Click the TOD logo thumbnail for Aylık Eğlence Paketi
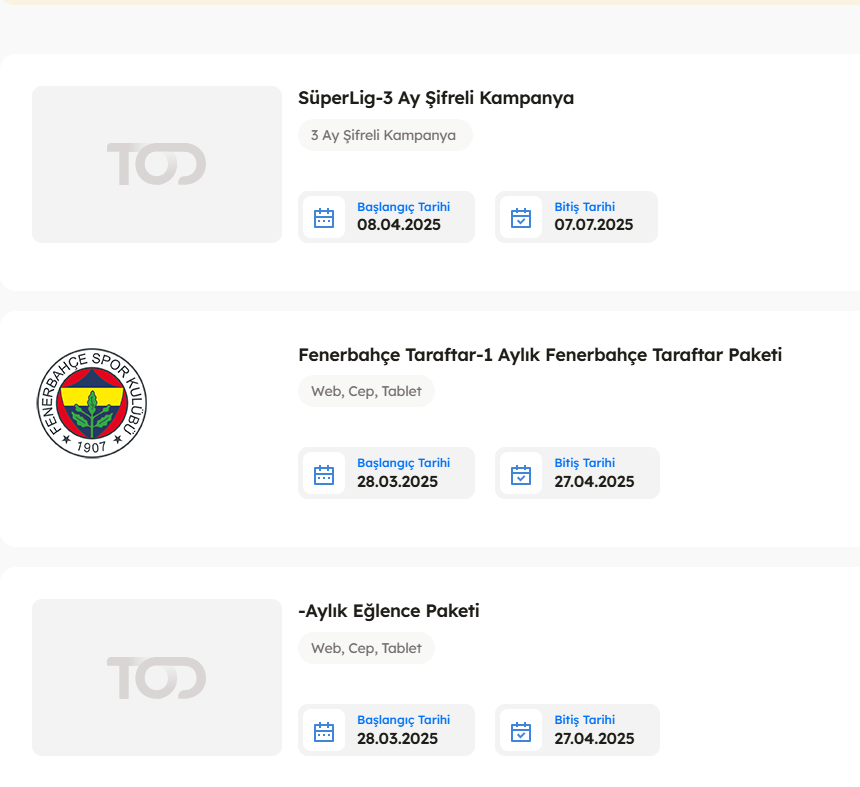 pyautogui.click(x=157, y=677)
